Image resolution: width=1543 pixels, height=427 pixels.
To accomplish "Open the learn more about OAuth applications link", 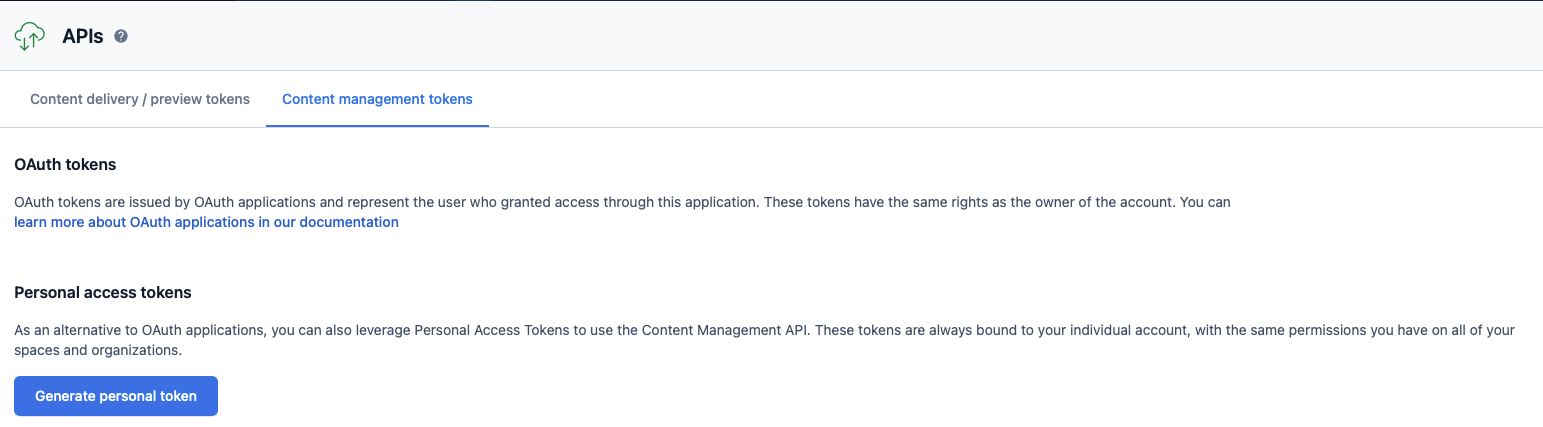I will coord(206,222).
